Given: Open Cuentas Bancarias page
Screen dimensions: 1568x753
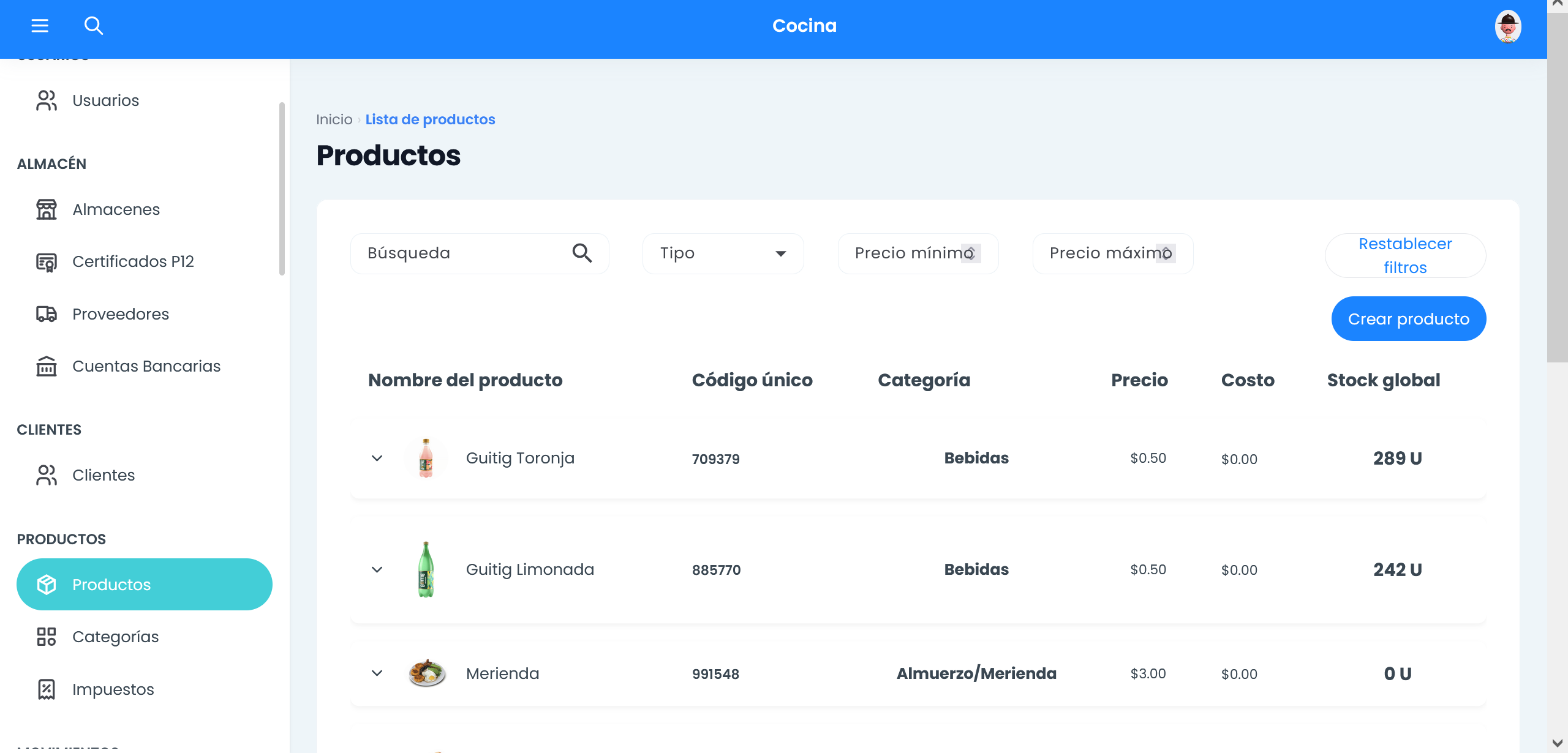Looking at the screenshot, I should coord(145,366).
